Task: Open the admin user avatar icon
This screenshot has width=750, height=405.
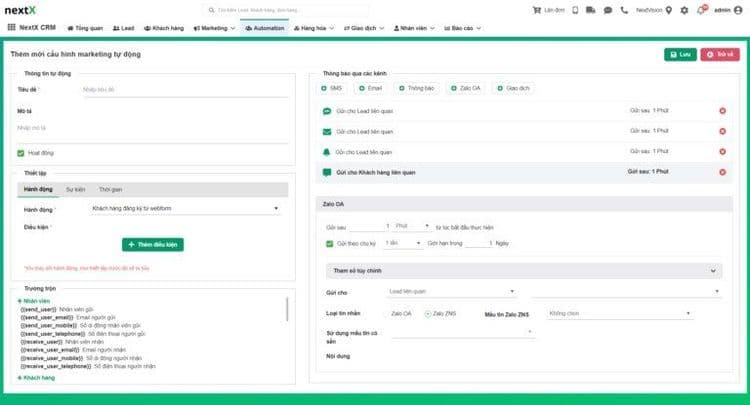Action: point(738,10)
